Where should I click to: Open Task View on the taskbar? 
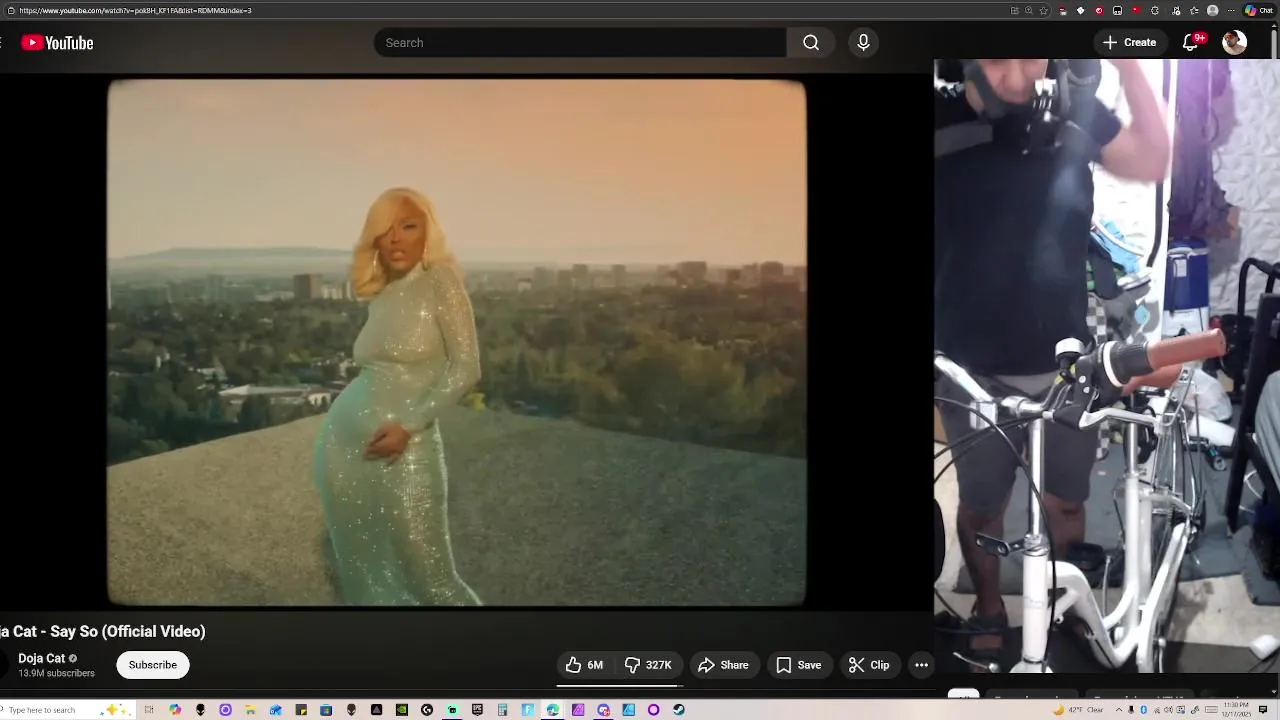click(149, 710)
